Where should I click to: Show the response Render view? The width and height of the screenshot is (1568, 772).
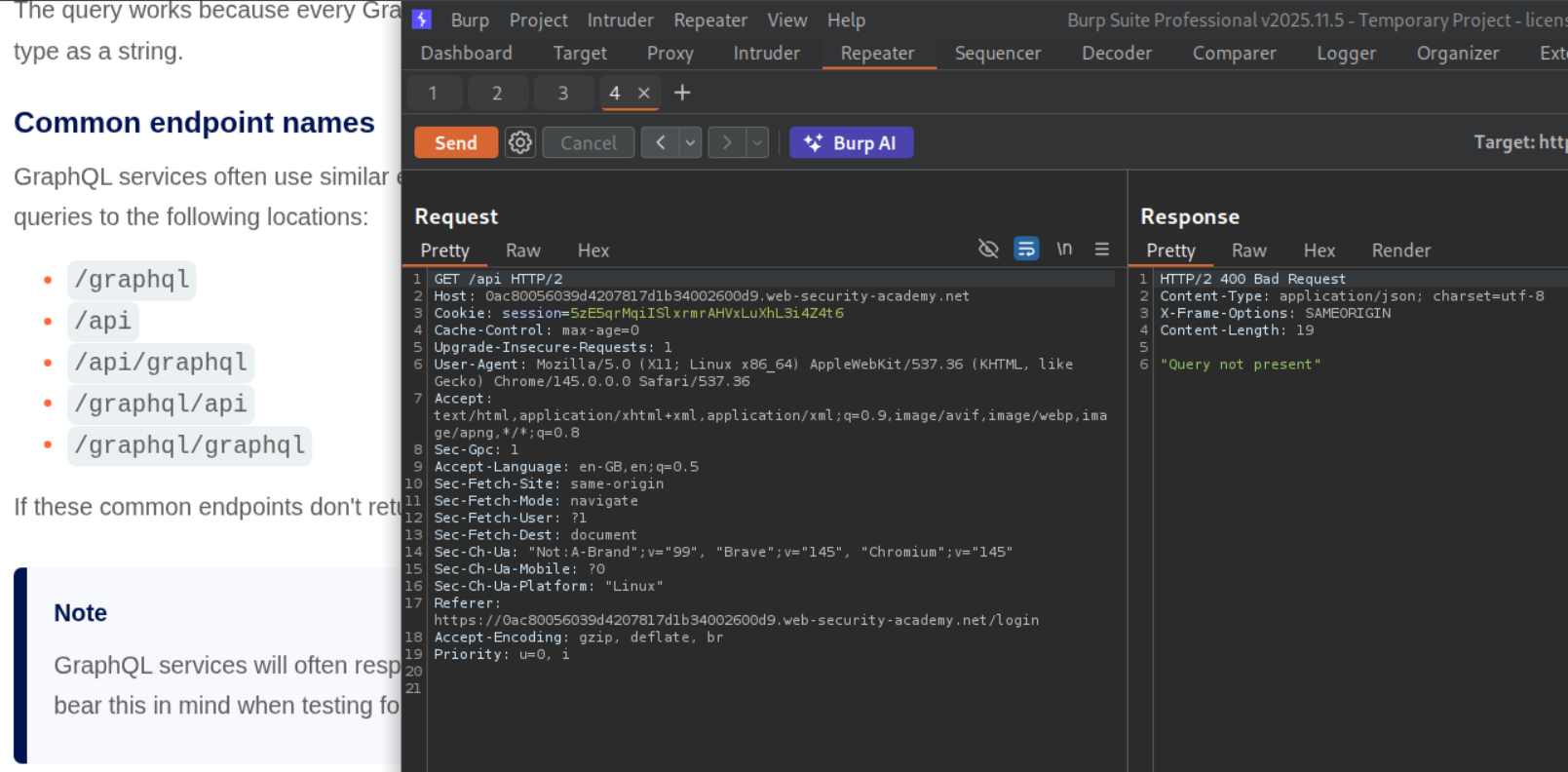(1400, 251)
